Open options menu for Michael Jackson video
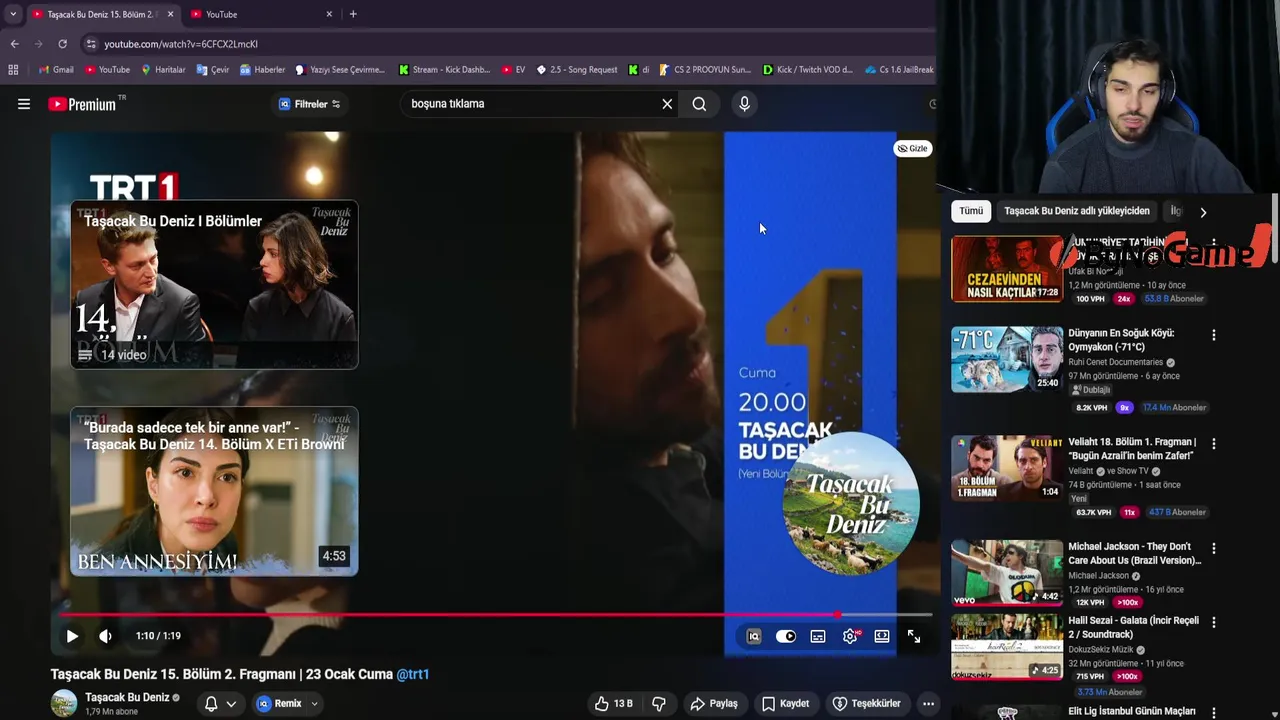The width and height of the screenshot is (1280, 720). [x=1214, y=548]
